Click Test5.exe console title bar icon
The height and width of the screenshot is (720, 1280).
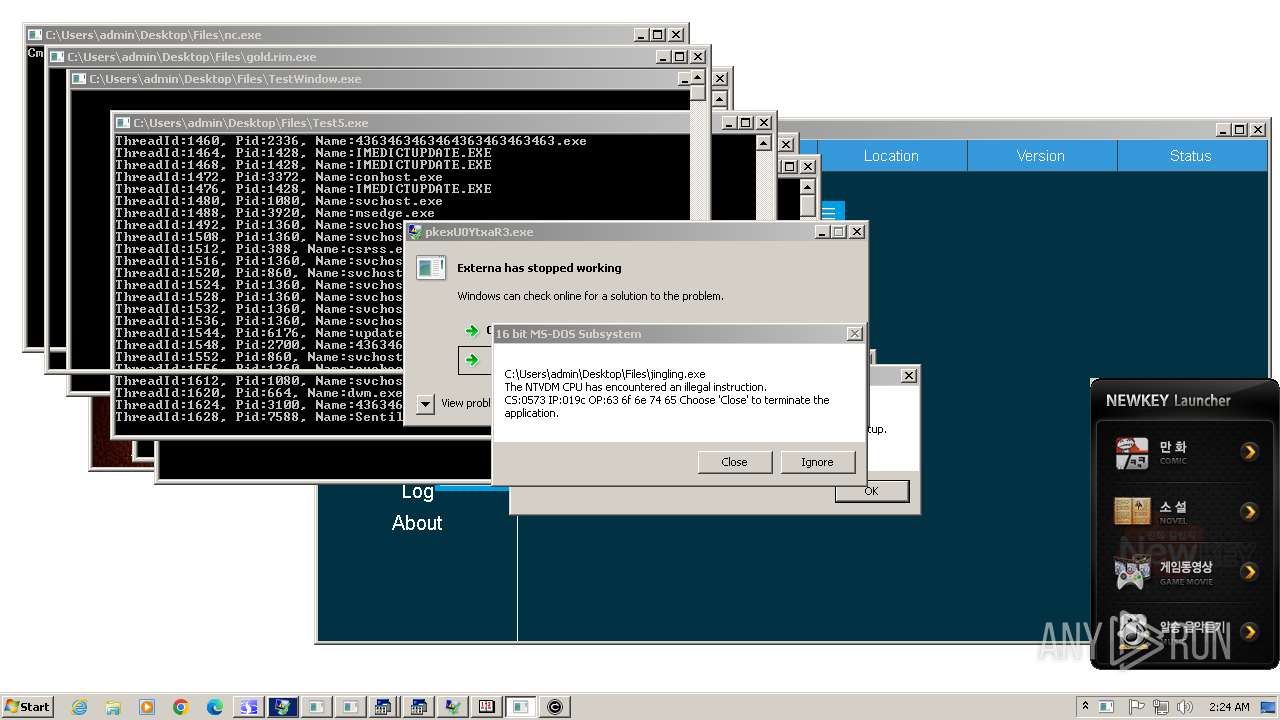coord(123,123)
